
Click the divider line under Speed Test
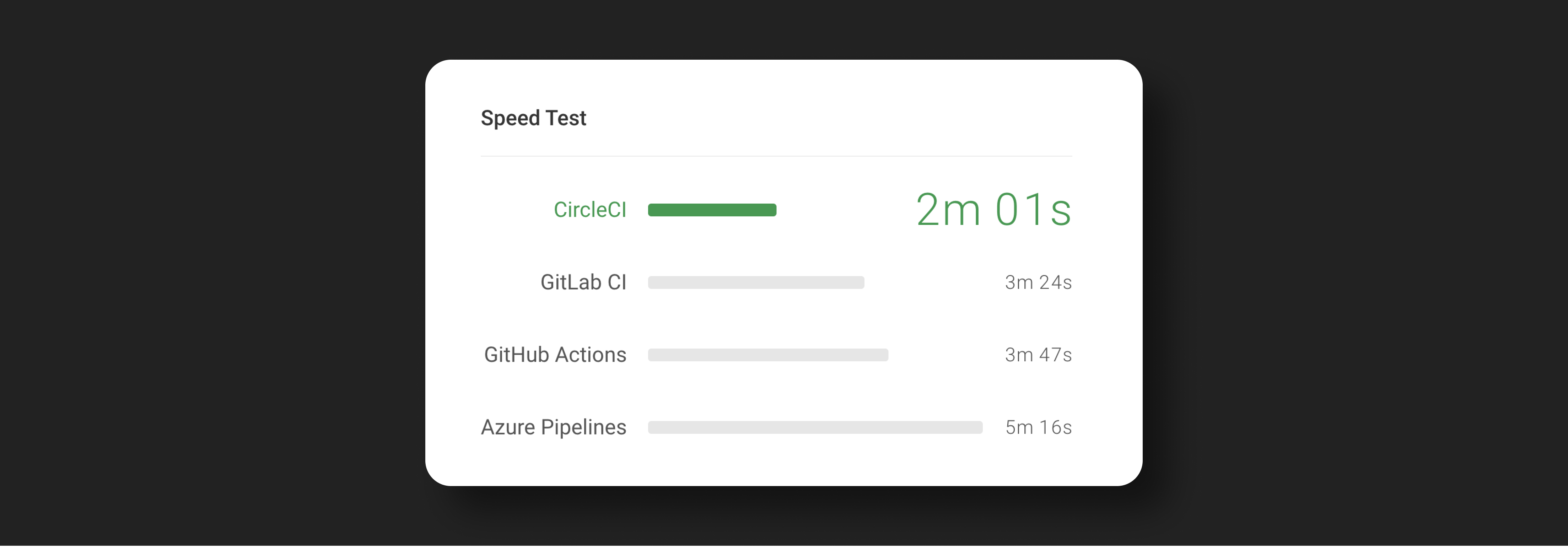click(x=776, y=156)
